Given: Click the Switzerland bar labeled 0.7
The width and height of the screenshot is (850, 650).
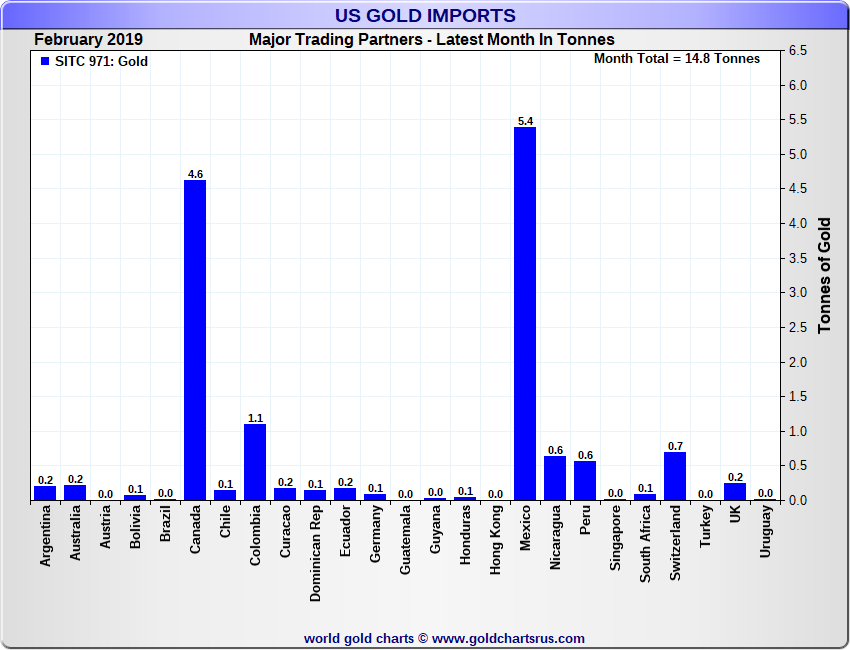Looking at the screenshot, I should click(675, 476).
